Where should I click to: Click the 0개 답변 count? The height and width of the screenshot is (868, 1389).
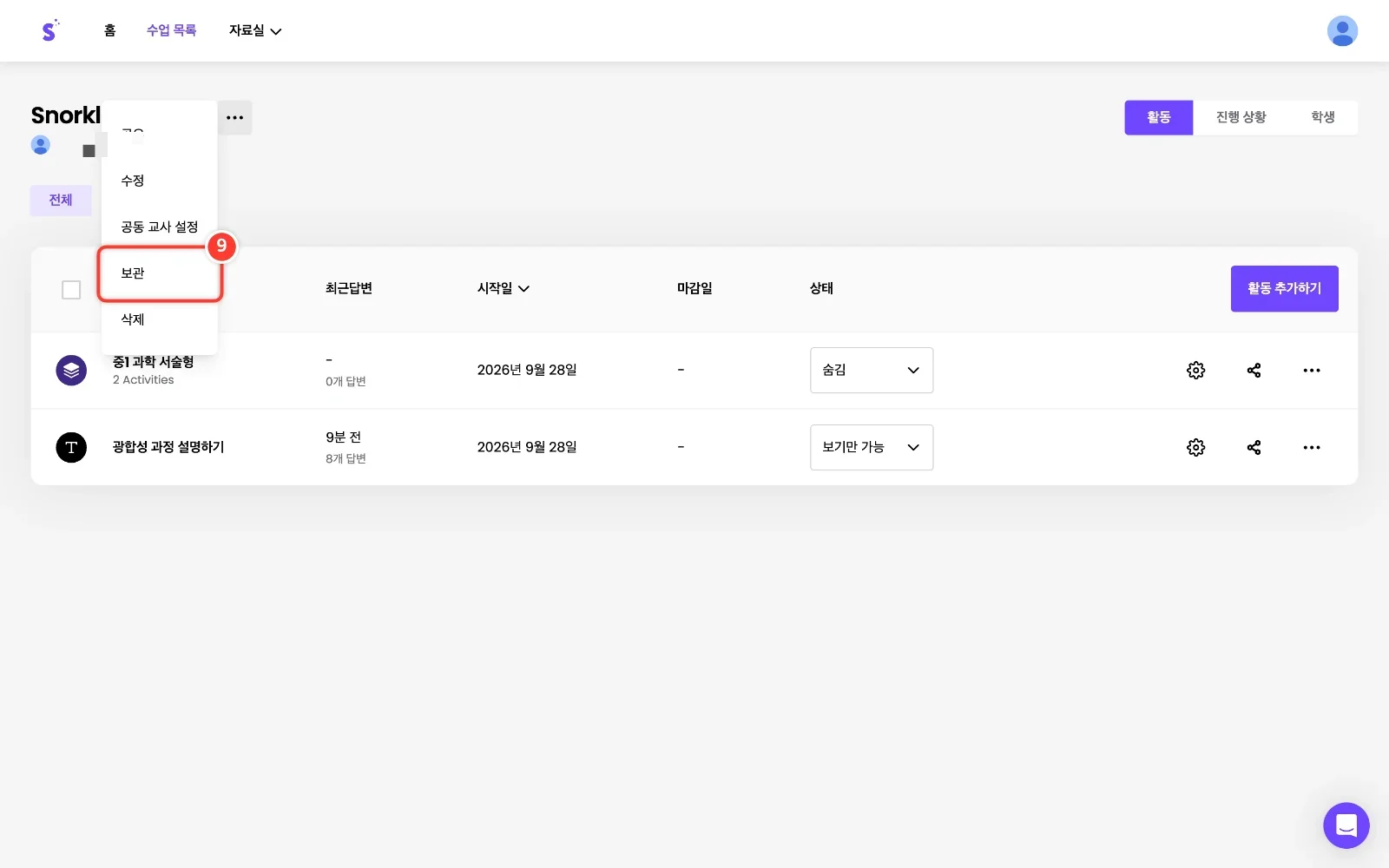[x=346, y=381]
